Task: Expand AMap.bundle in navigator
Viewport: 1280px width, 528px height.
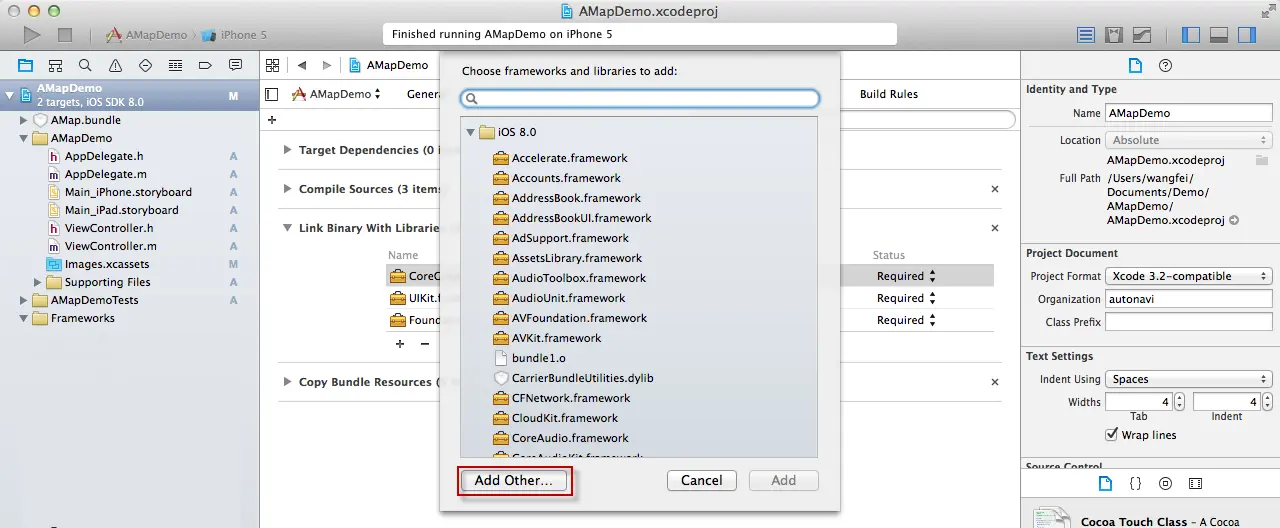Action: tap(23, 120)
